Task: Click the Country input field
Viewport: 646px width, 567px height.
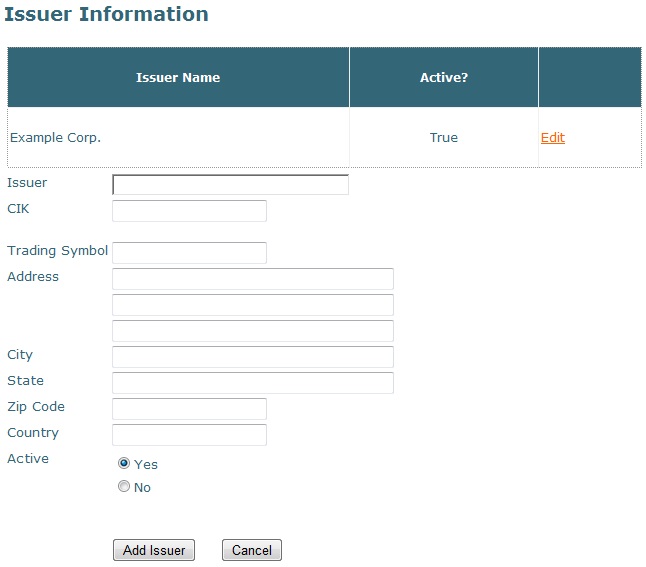Action: click(x=189, y=435)
